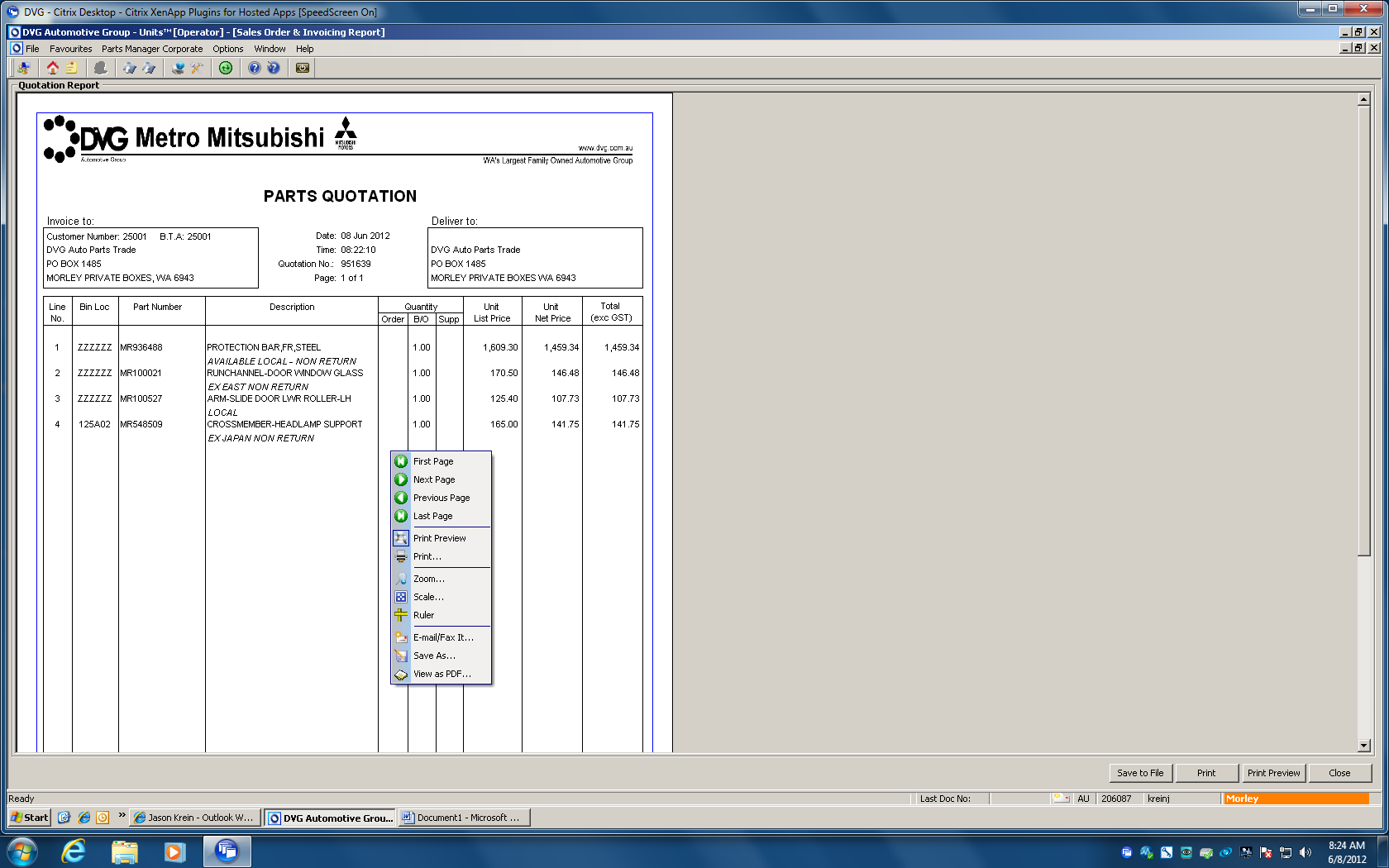
Task: Toggle Ruler in context menu
Action: point(442,615)
